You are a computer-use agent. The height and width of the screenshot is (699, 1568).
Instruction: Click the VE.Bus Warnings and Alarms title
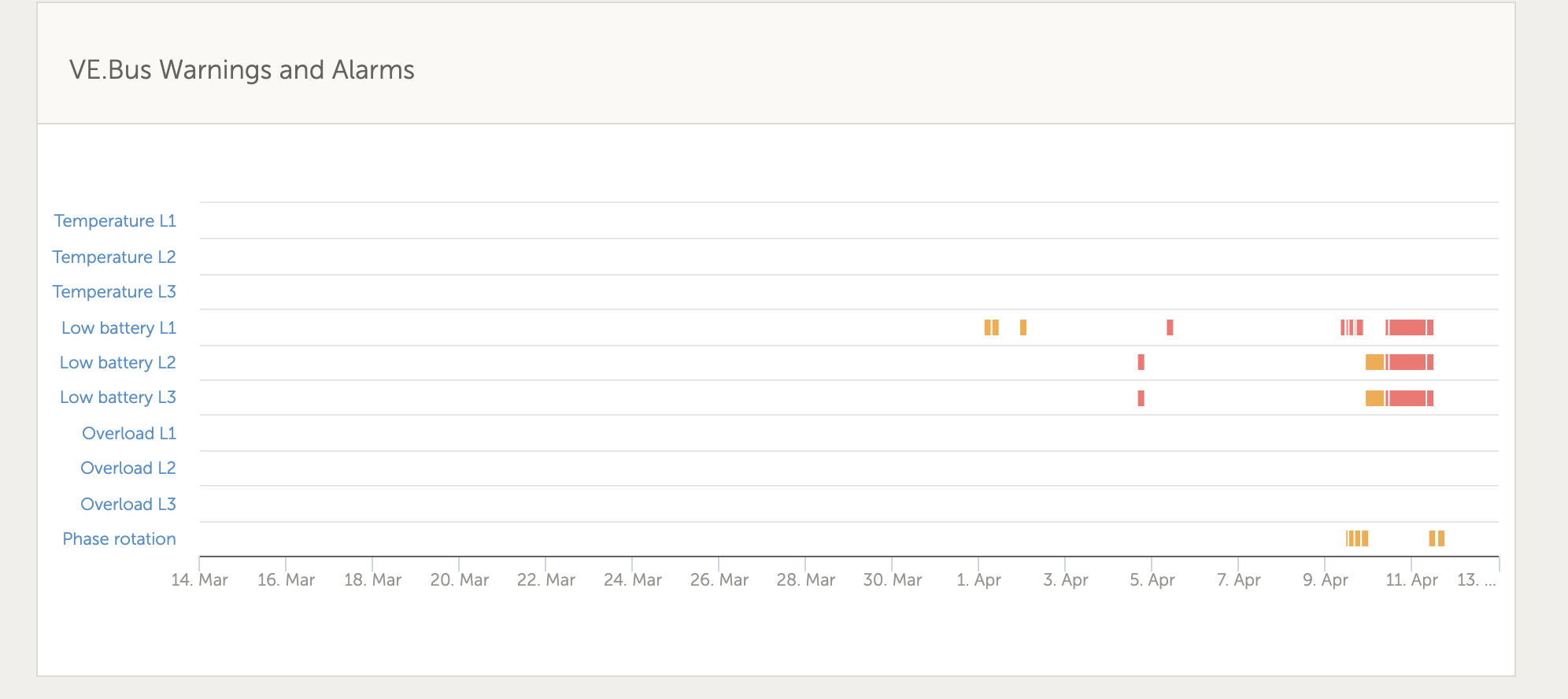pos(242,70)
